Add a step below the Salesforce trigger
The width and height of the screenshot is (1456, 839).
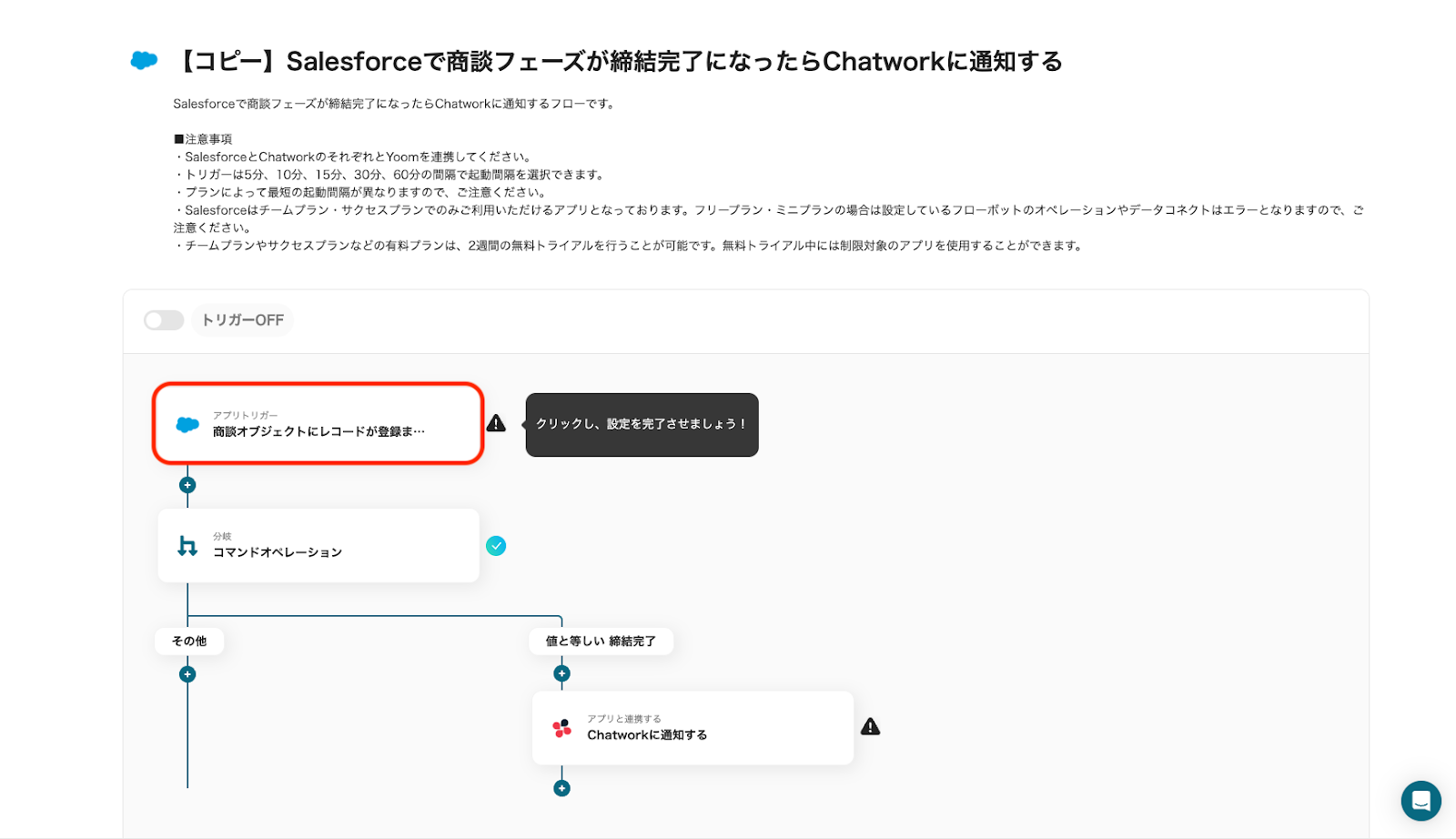point(187,485)
